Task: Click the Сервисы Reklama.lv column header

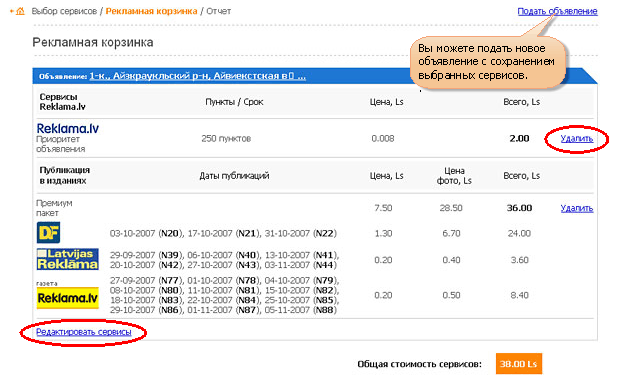Action: [x=62, y=102]
